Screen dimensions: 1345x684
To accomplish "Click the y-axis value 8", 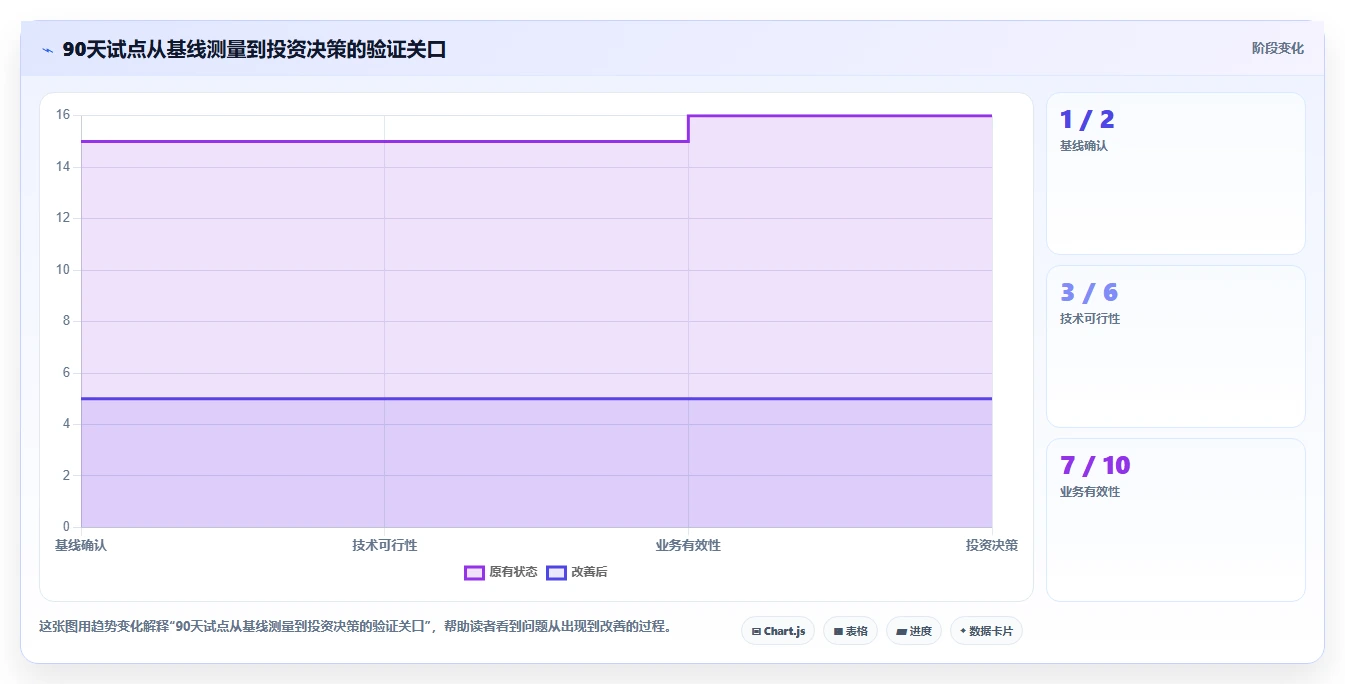I will tap(67, 321).
